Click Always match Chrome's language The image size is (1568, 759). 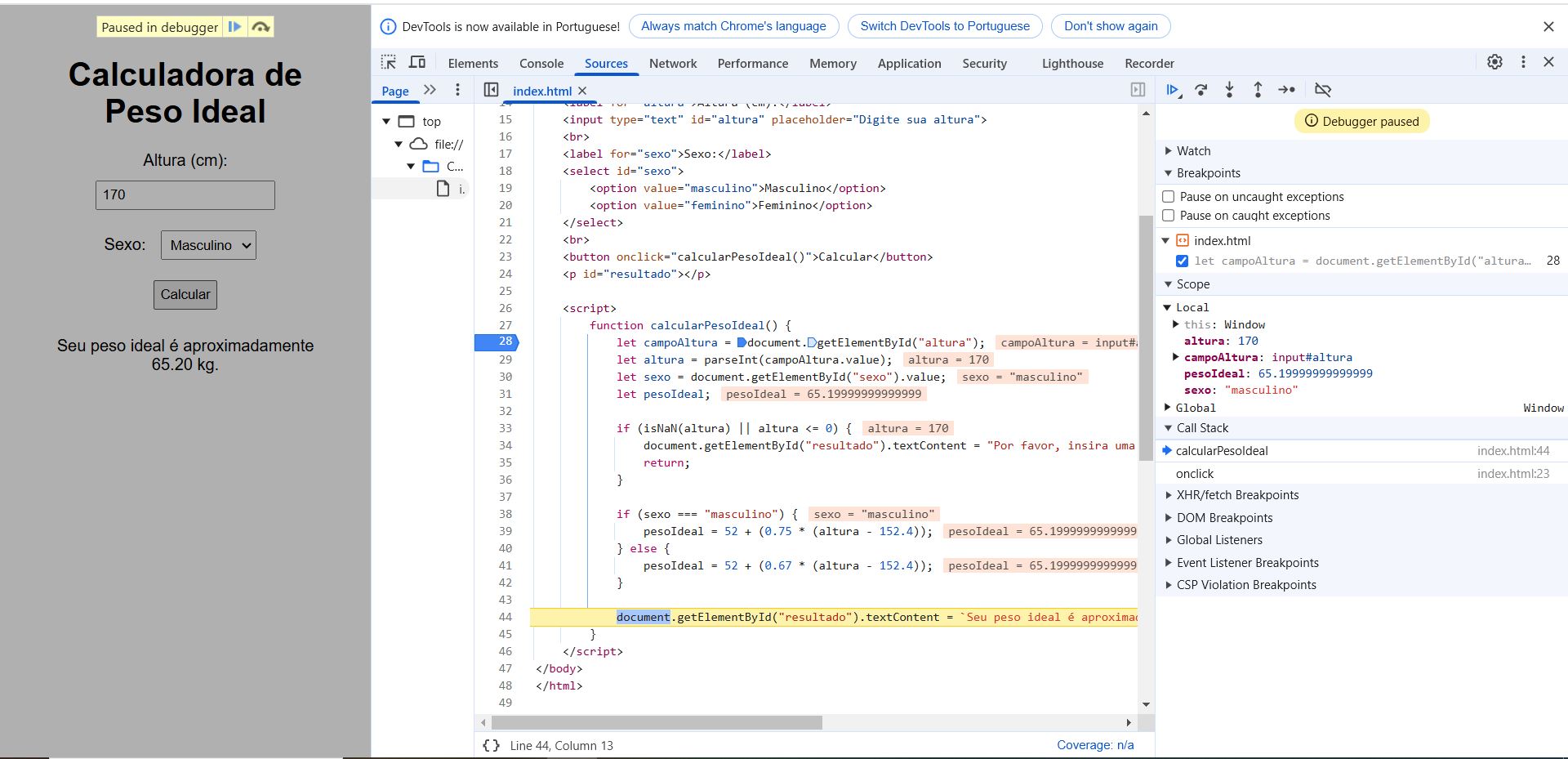(733, 26)
